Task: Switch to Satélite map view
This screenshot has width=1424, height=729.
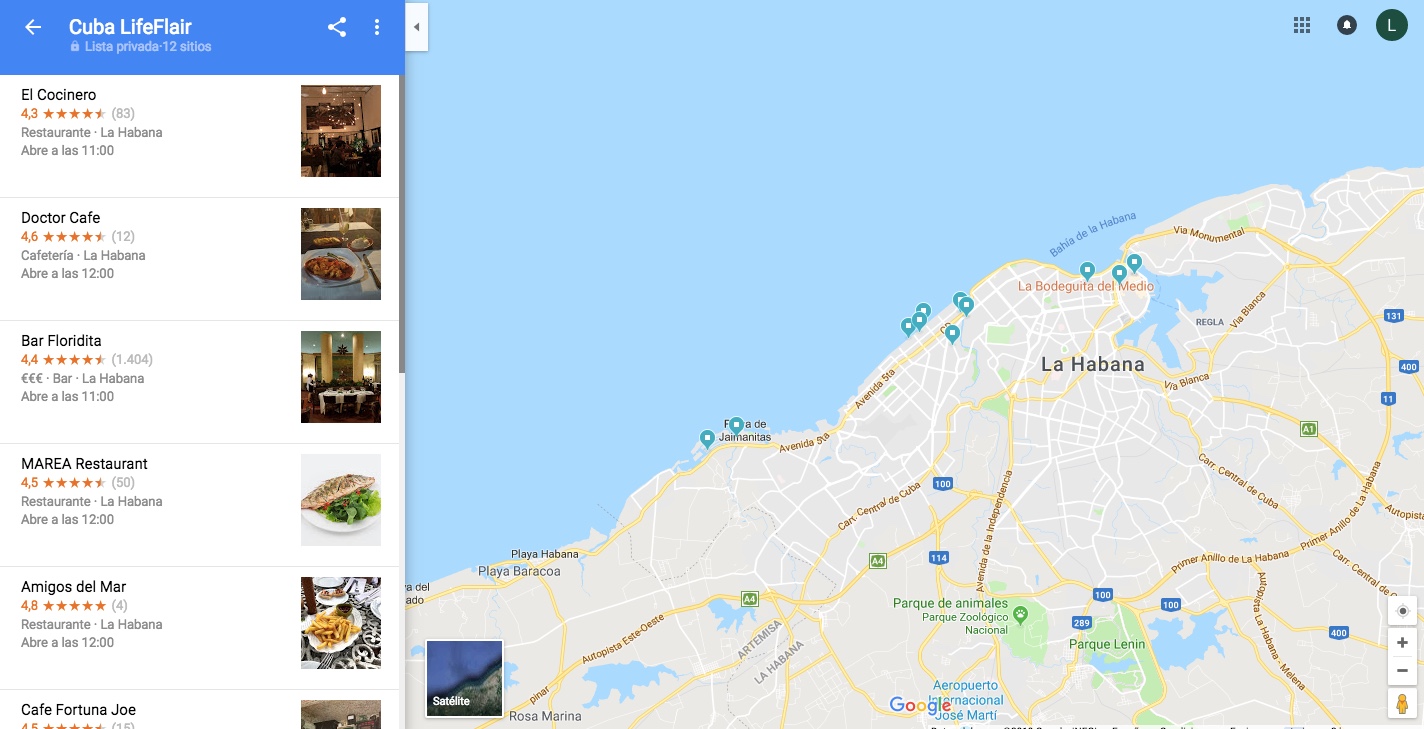Action: [464, 678]
